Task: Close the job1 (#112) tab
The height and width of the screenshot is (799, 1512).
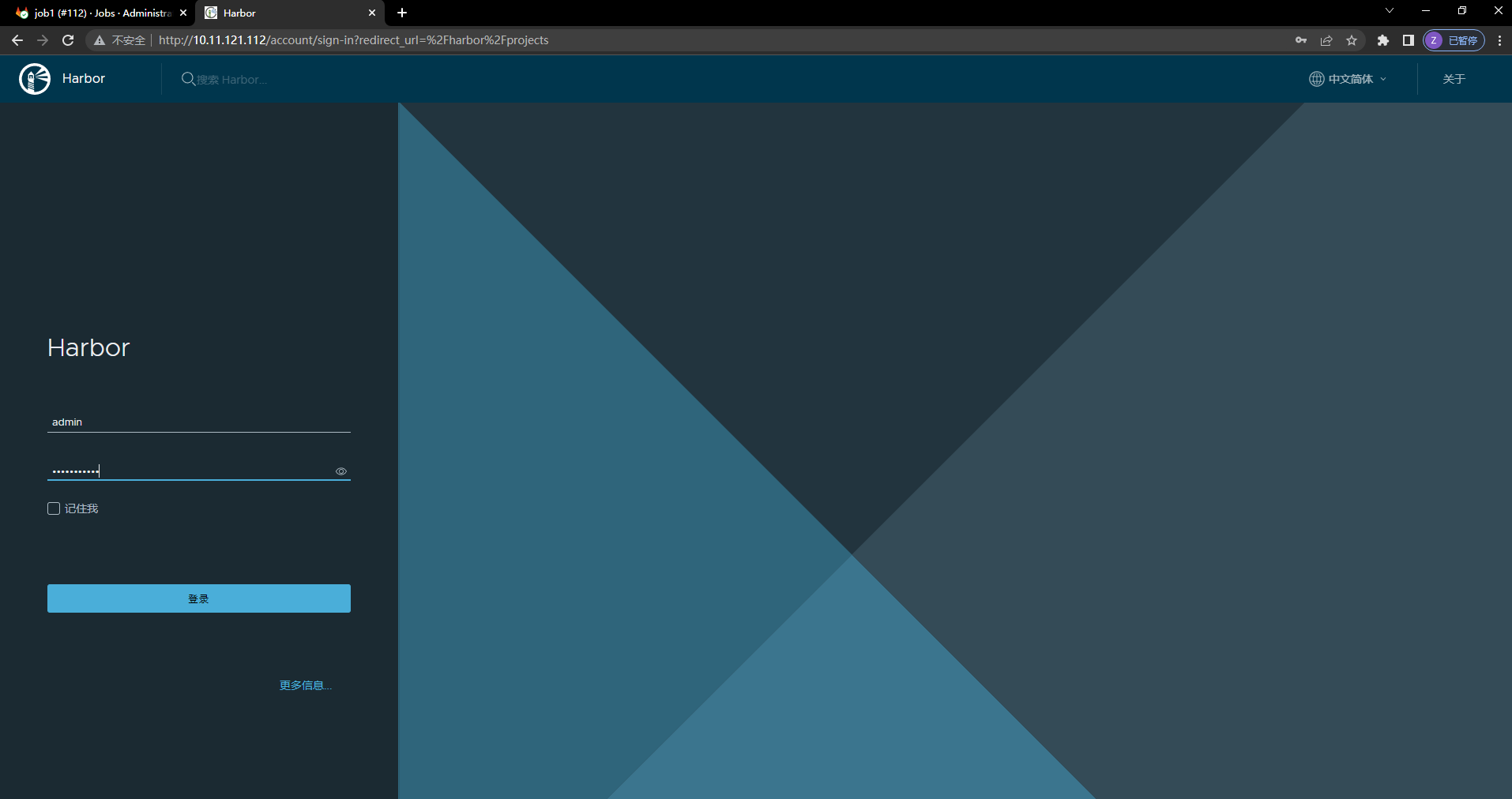Action: [x=183, y=13]
